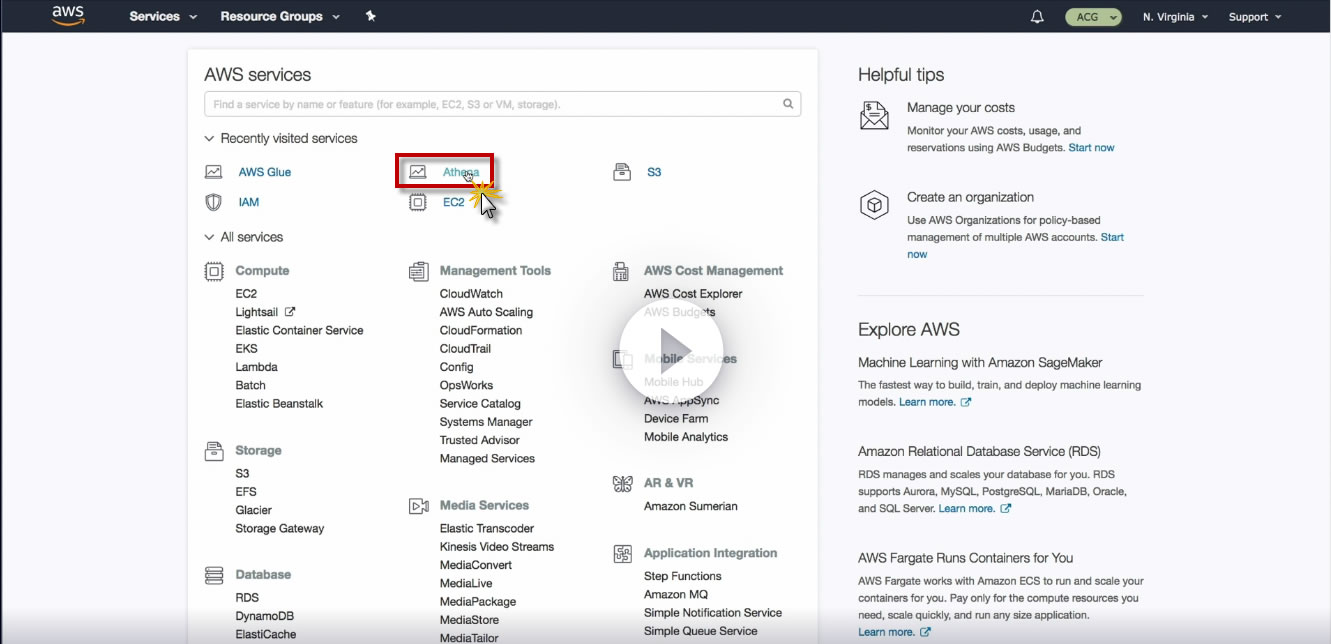This screenshot has height=644, width=1331.
Task: Open CloudFormation under Management Tools
Action: point(481,330)
